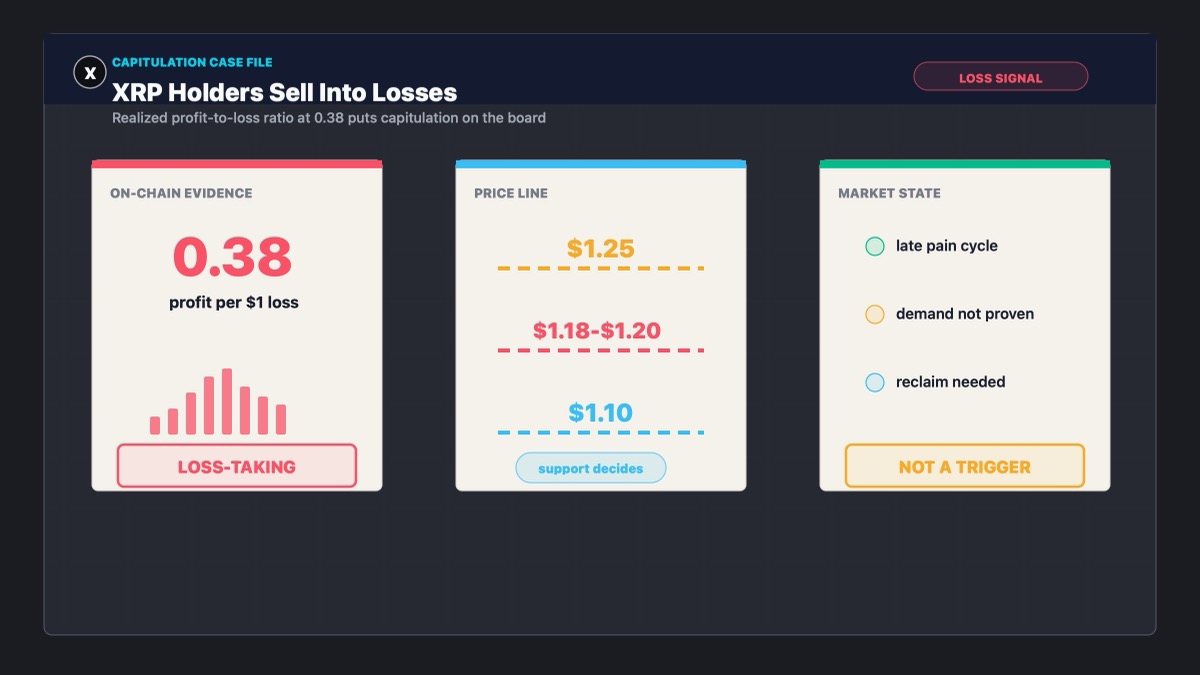Click the shortest leftmost bar in the chart
The image size is (1200, 675).
point(155,425)
